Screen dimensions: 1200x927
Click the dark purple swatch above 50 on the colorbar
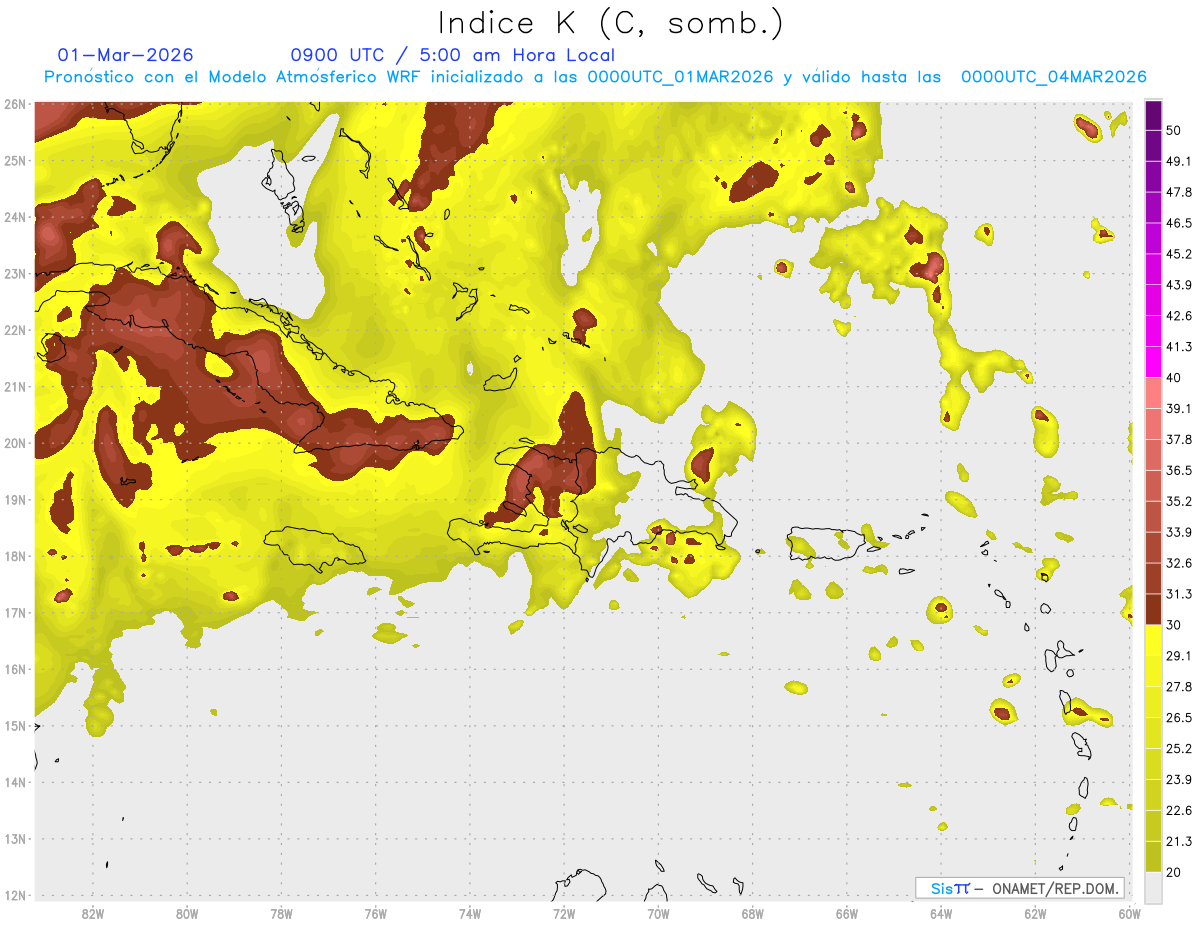(x=1153, y=115)
